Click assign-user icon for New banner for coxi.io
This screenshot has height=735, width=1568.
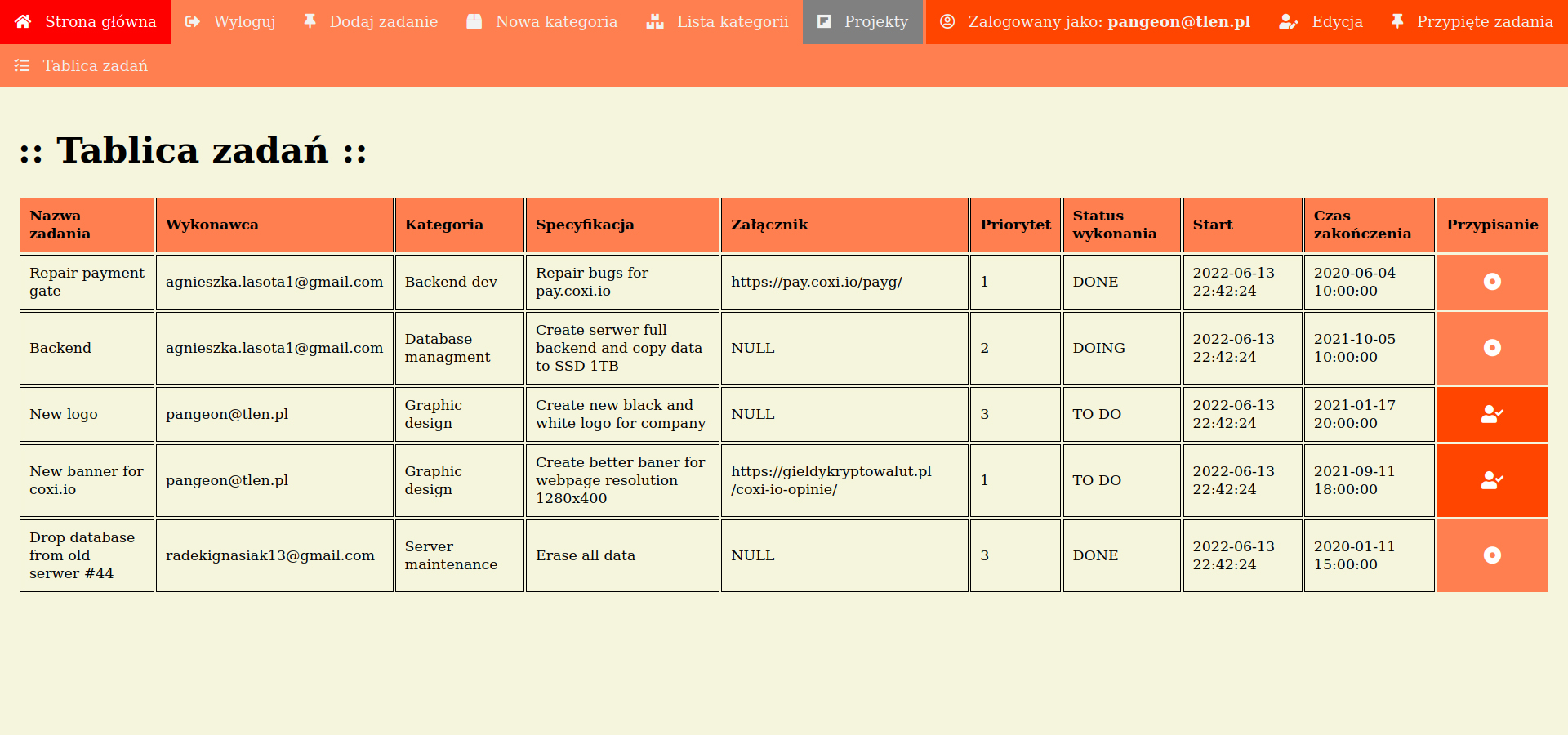click(1492, 480)
